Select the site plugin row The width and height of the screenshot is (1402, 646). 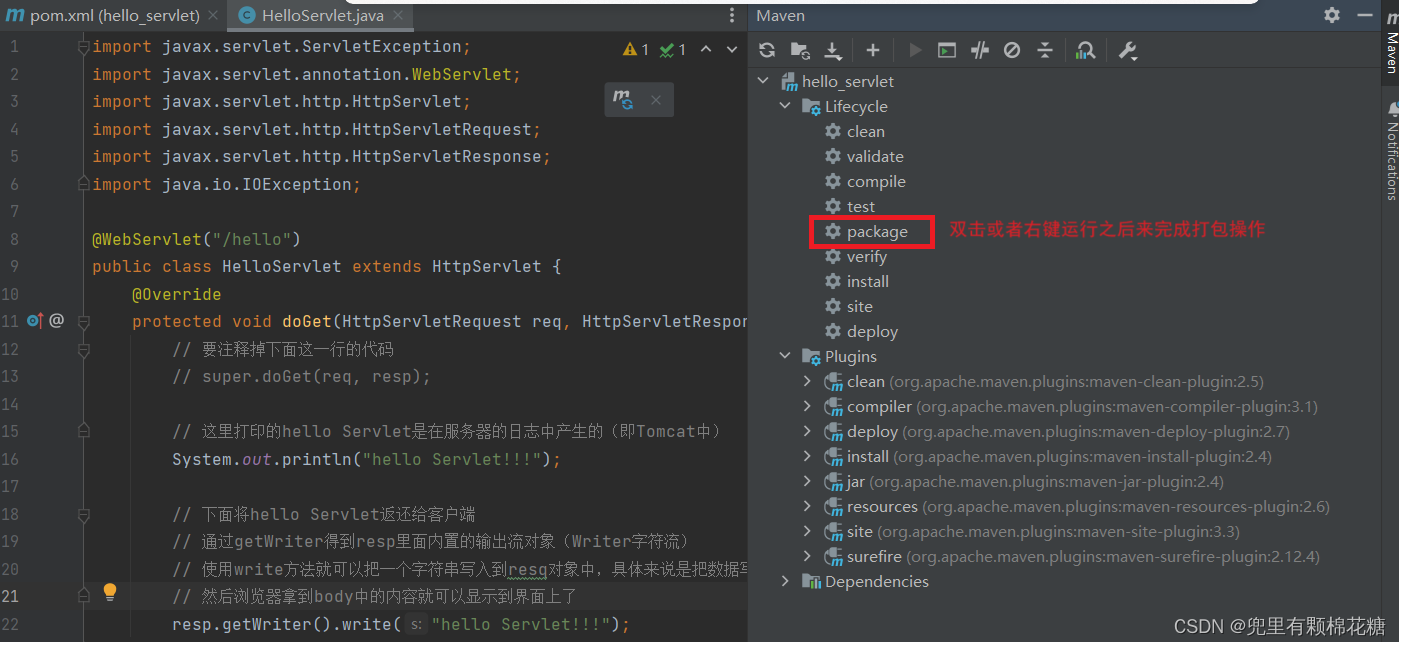point(1066,531)
